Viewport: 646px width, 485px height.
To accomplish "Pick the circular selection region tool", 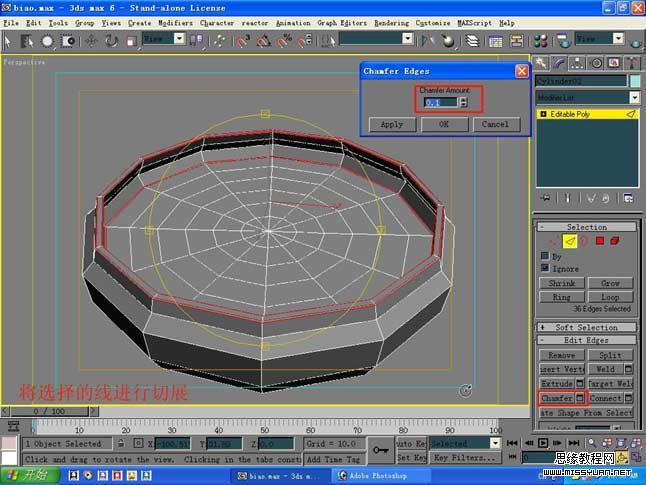I will click(x=47, y=41).
